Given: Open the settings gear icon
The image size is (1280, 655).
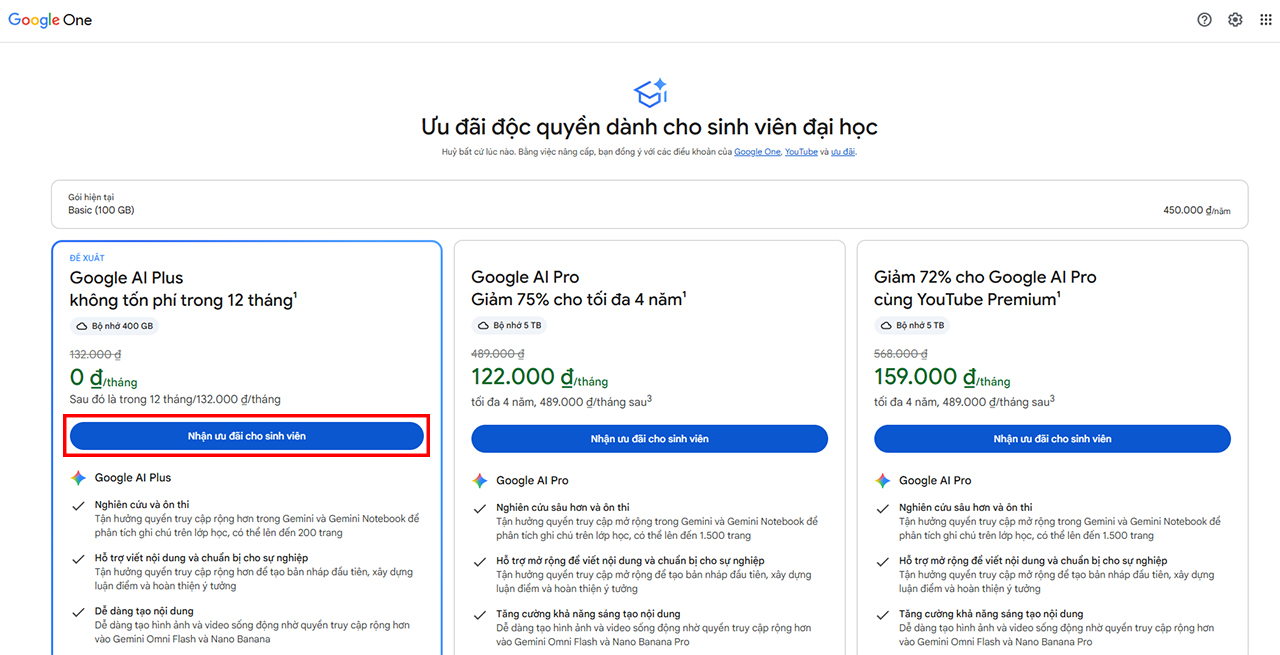Looking at the screenshot, I should [x=1235, y=20].
